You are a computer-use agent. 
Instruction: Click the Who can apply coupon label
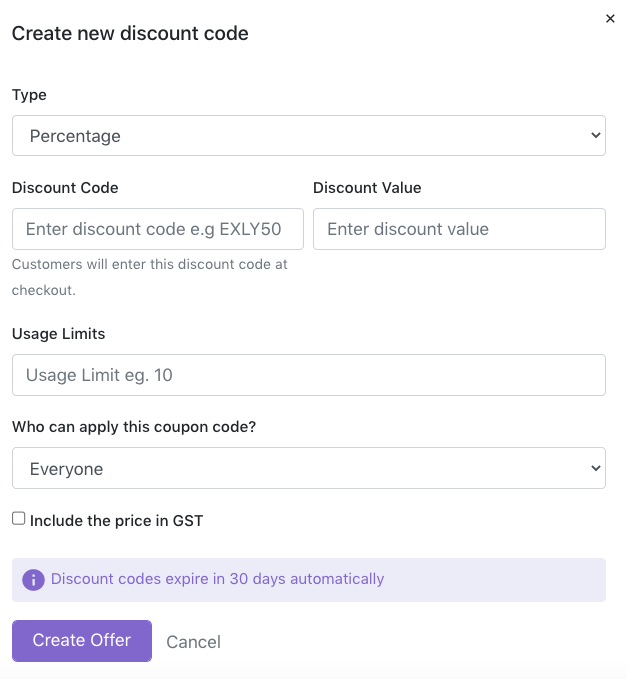coord(134,427)
